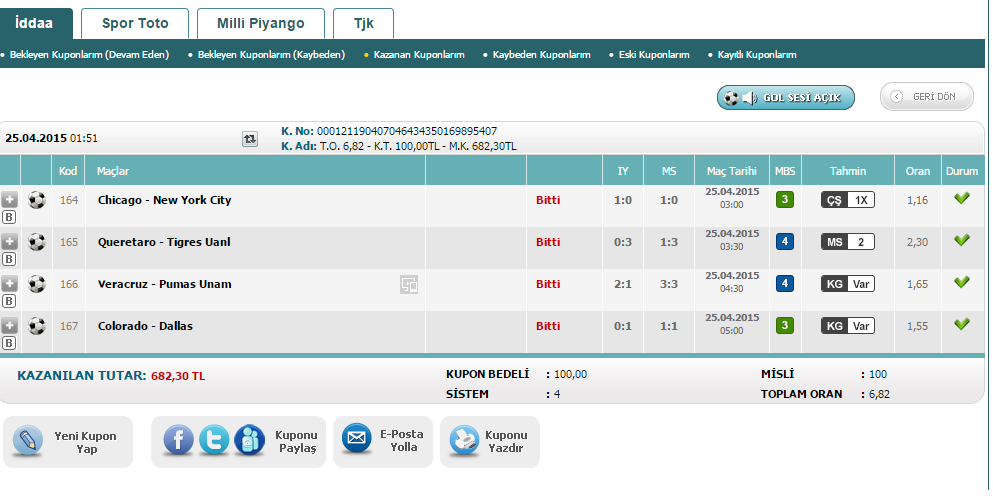
Task: Click the blue MBS 4 badge for Queretaro
Action: coord(785,242)
